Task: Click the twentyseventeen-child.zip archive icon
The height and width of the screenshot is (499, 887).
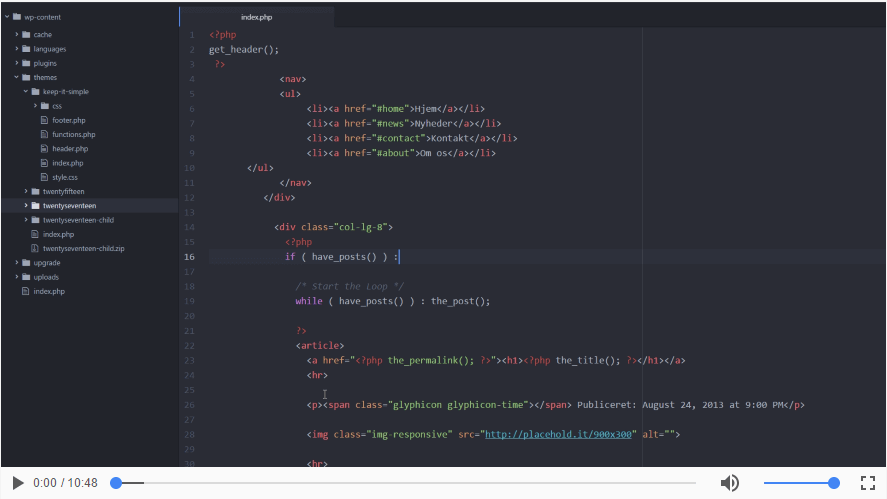Action: click(x=35, y=248)
